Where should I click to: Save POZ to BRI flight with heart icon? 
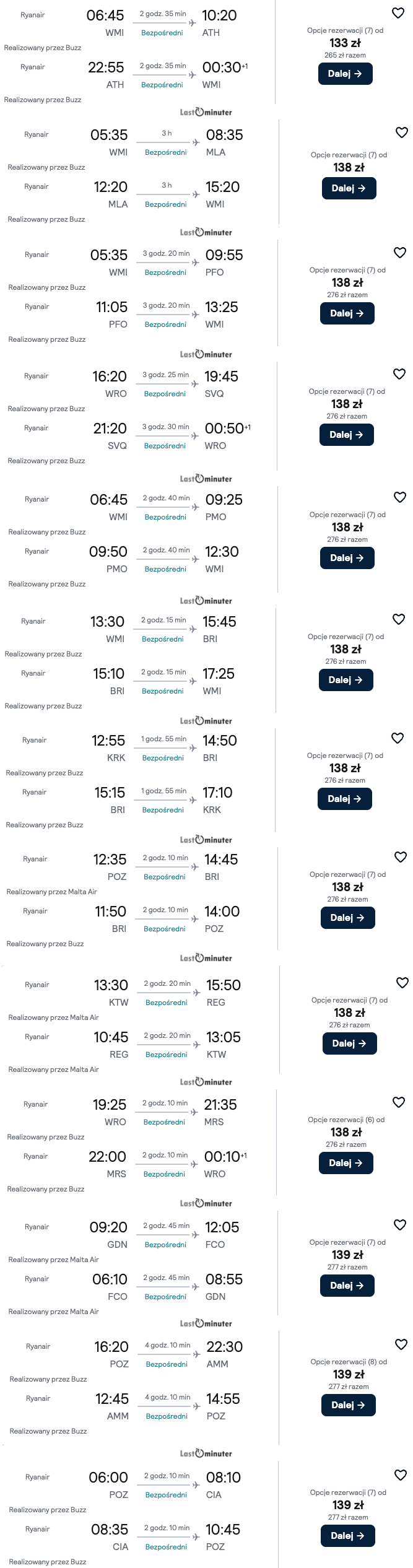pyautogui.click(x=401, y=857)
